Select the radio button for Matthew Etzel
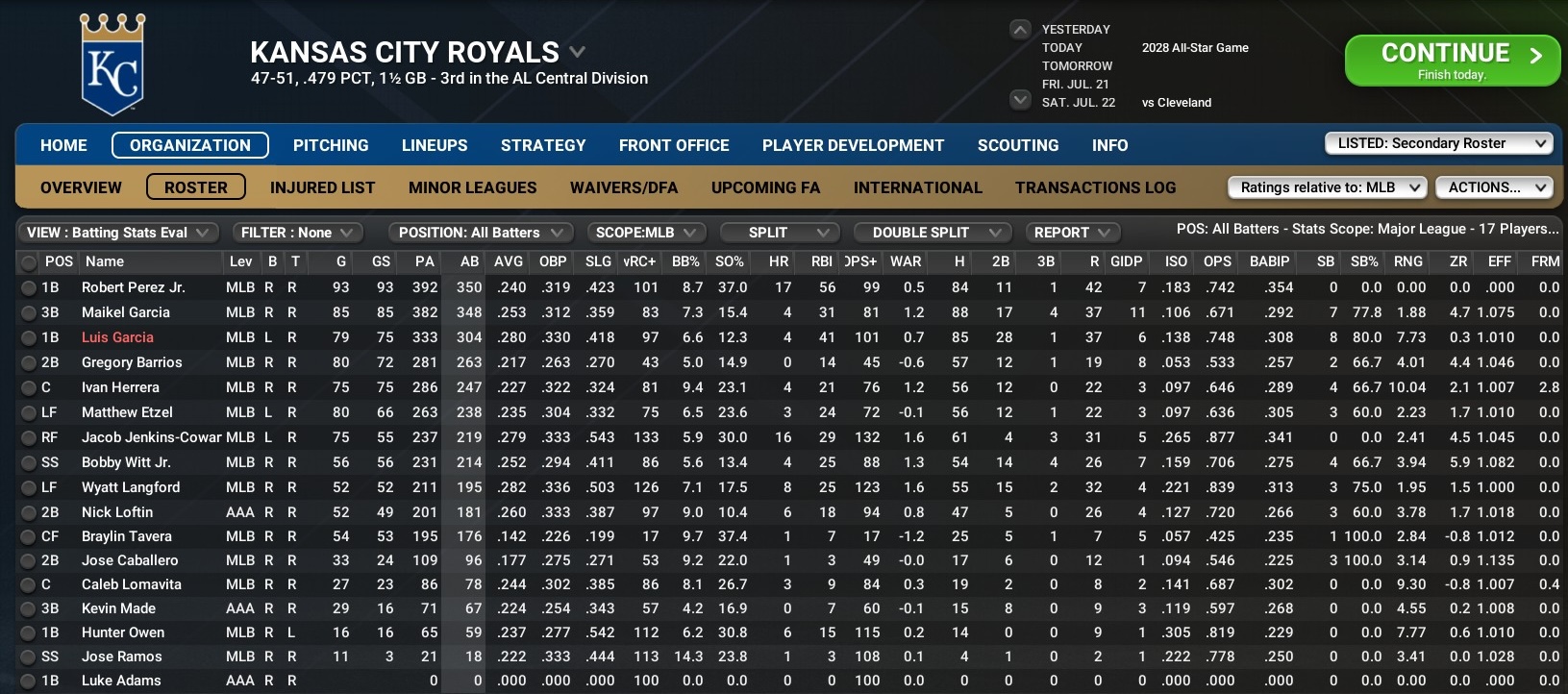The image size is (1568, 694). 28,412
